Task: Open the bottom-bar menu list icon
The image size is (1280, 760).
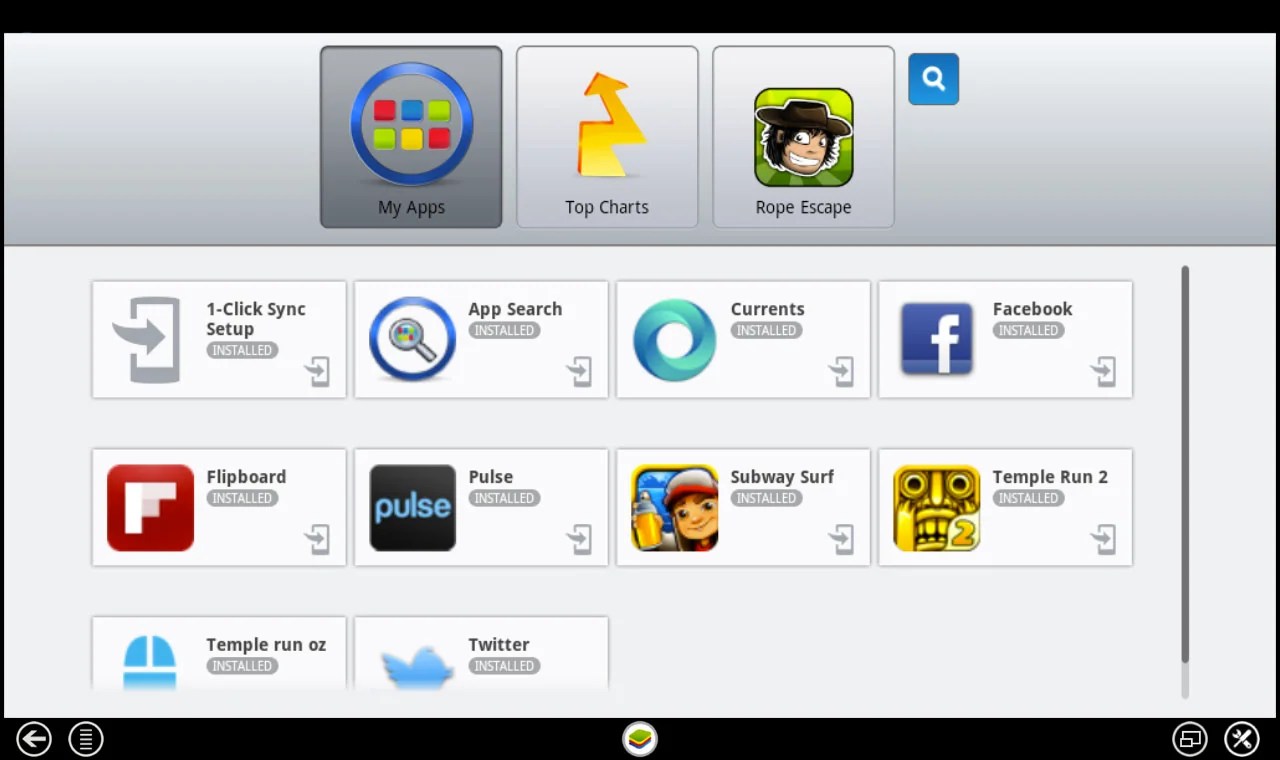Action: point(86,739)
